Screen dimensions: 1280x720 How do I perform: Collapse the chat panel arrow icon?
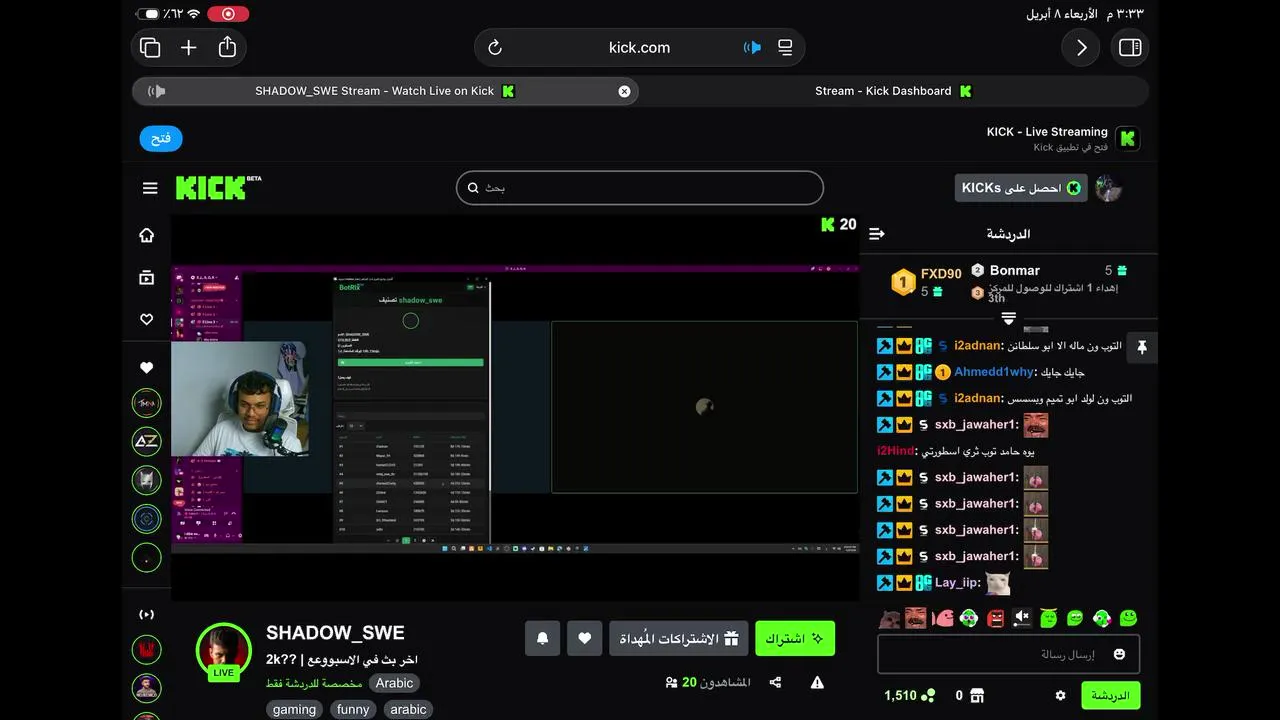click(x=877, y=234)
